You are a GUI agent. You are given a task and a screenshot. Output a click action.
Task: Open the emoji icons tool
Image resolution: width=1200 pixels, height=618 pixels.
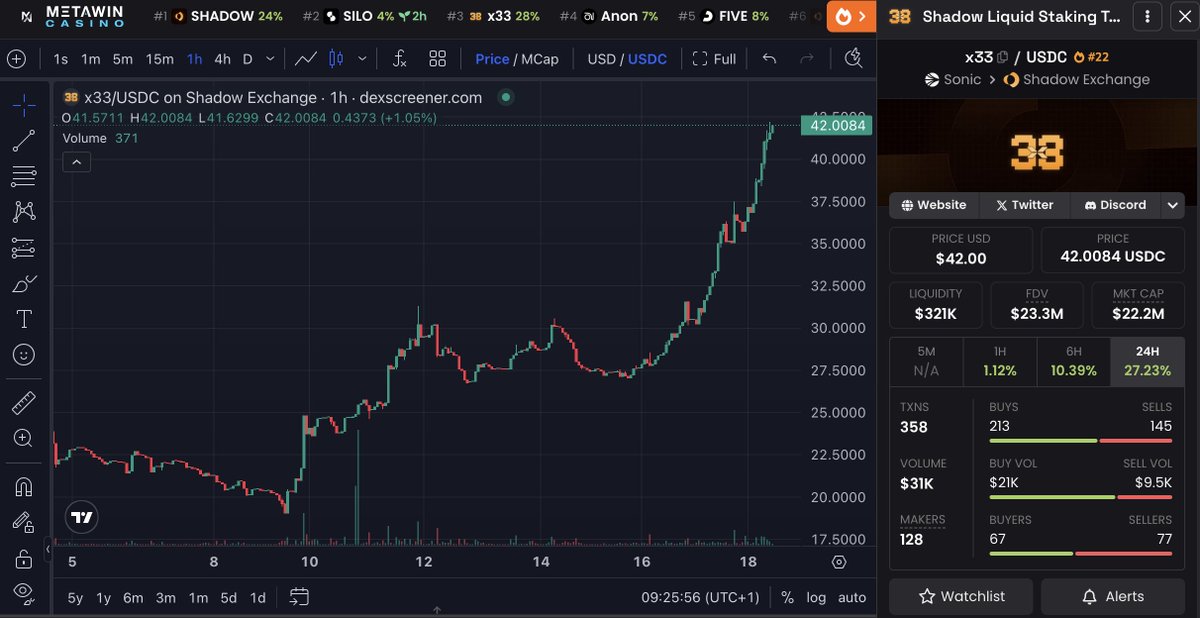coord(24,355)
